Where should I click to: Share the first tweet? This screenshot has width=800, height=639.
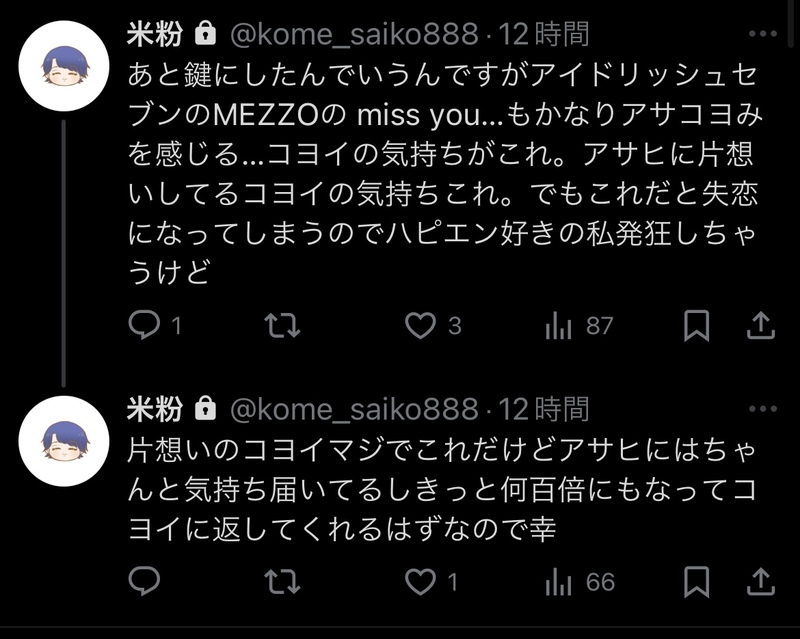[x=760, y=325]
